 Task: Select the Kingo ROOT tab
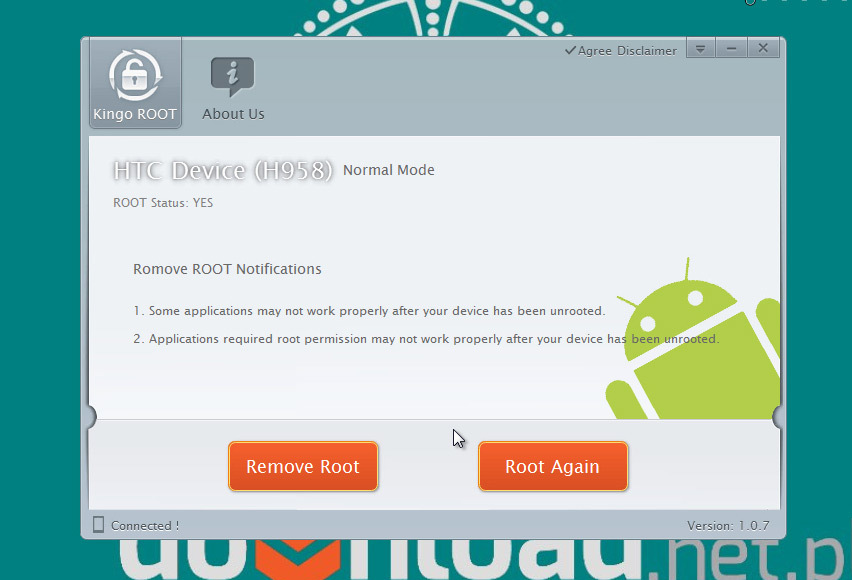point(135,84)
